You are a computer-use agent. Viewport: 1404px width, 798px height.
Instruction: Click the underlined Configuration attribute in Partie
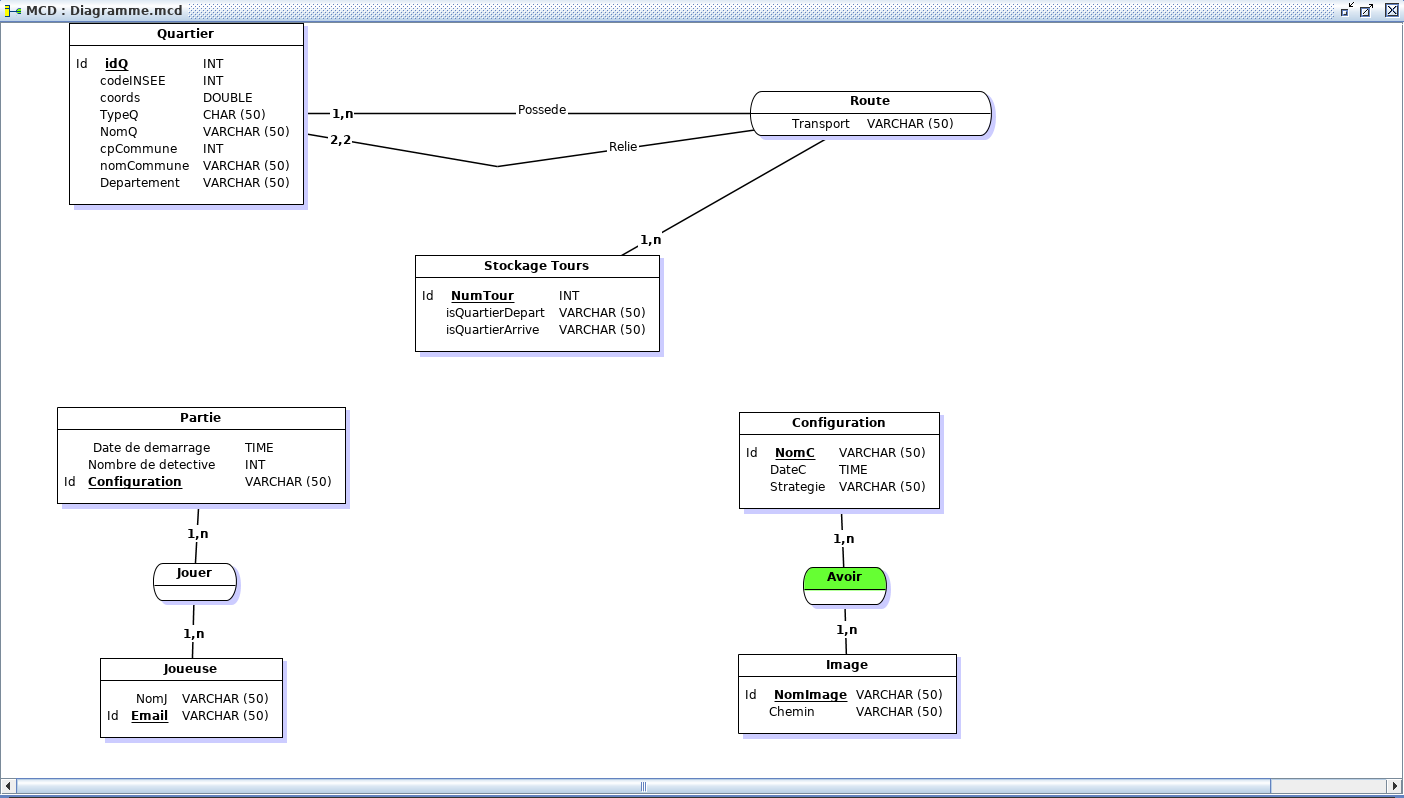point(135,482)
